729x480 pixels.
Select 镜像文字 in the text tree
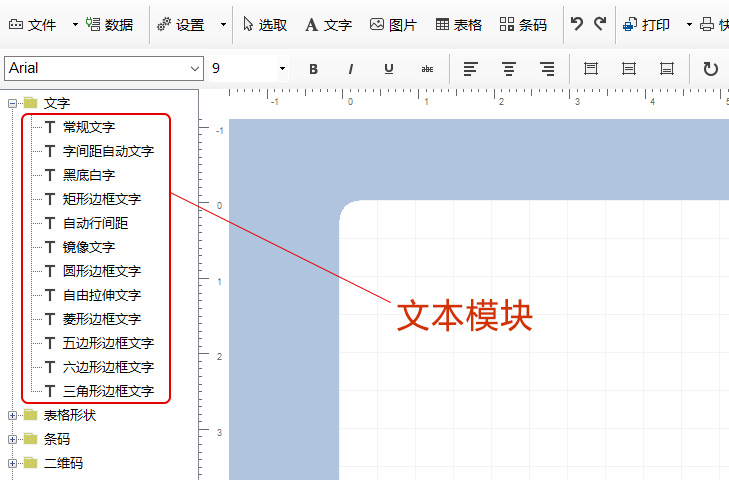point(88,247)
